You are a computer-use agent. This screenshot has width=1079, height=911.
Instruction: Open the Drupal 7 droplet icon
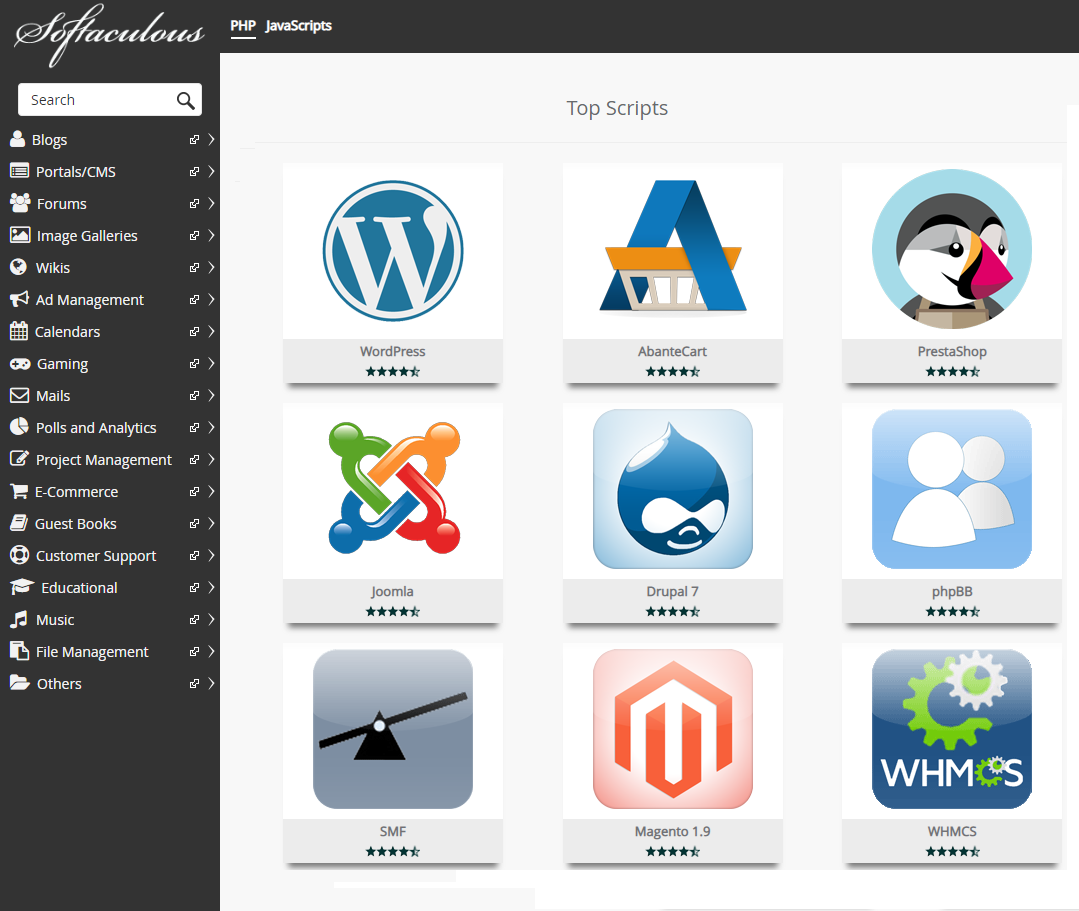point(672,488)
